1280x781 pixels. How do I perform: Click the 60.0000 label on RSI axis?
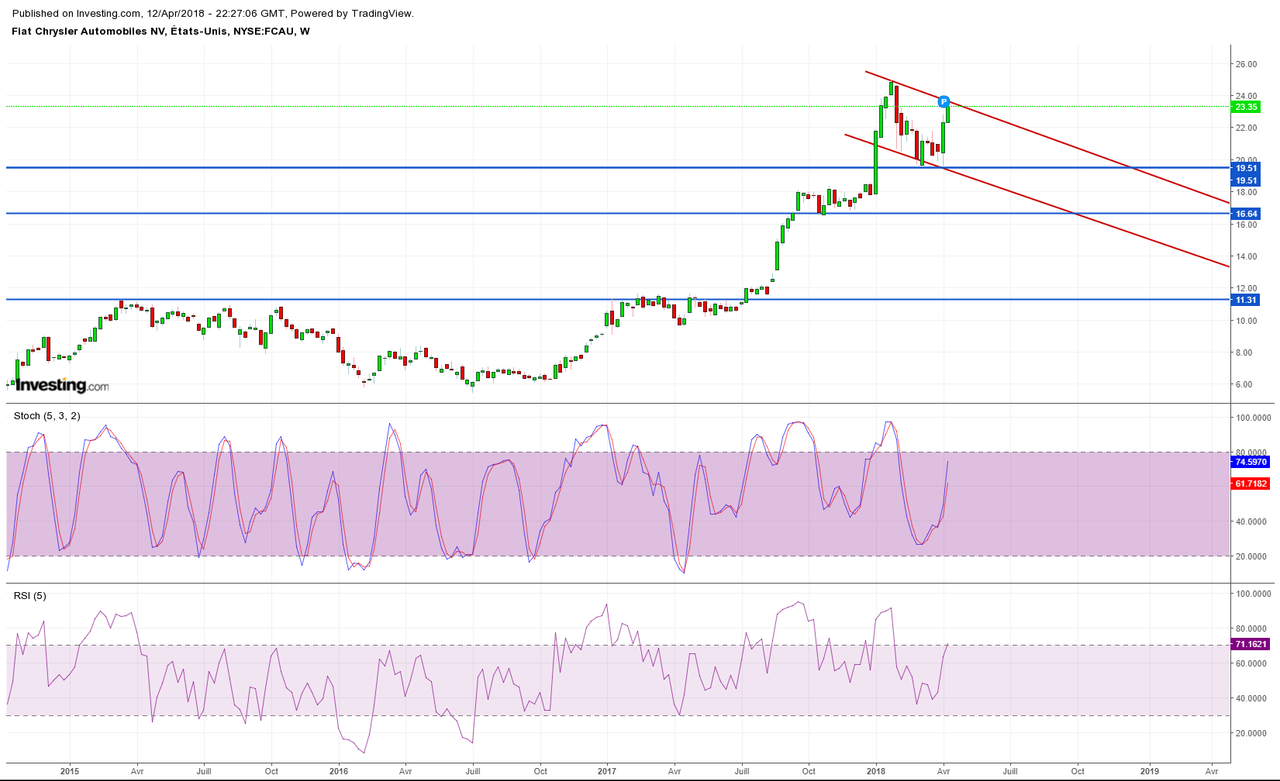tap(1249, 663)
